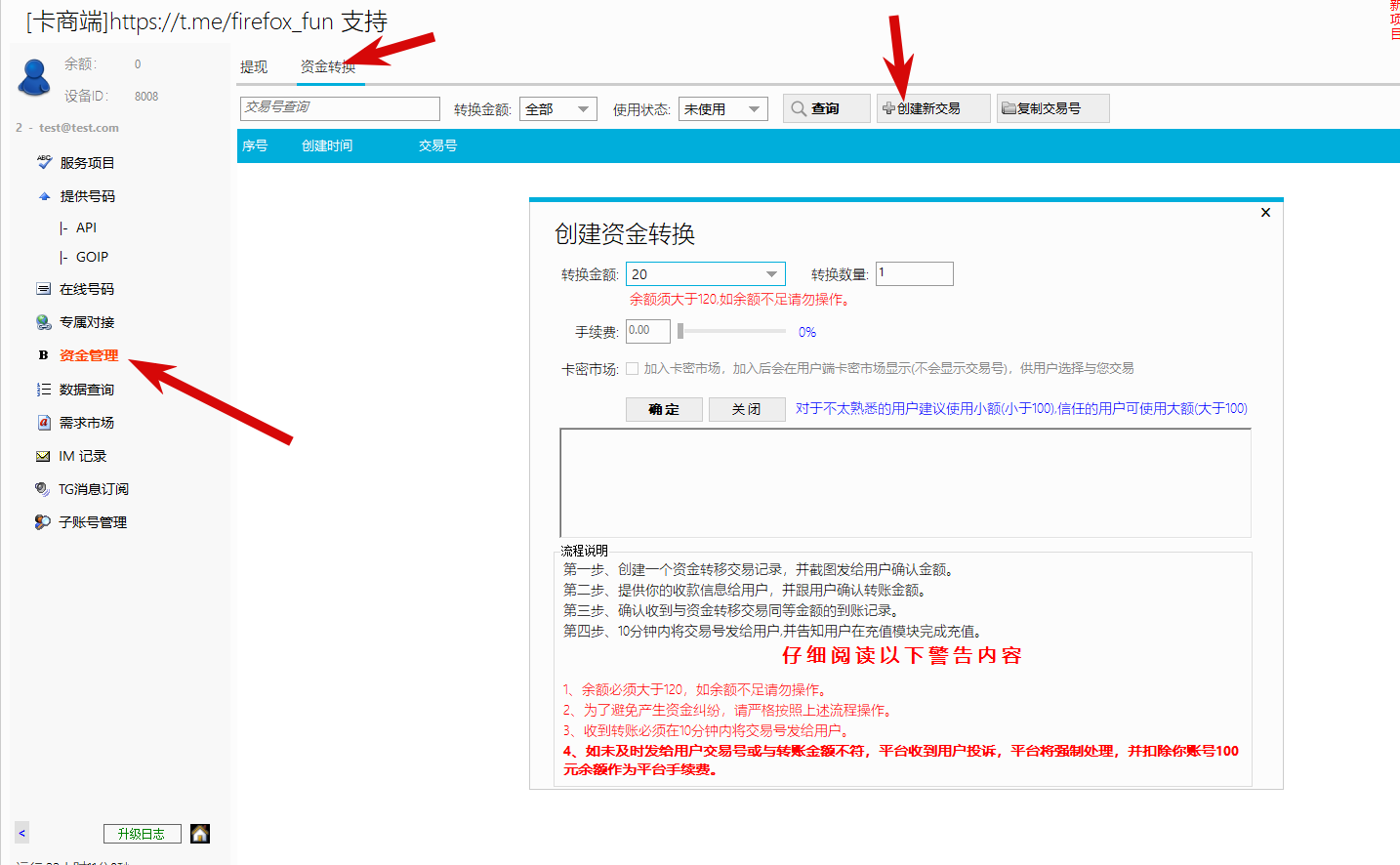The height and width of the screenshot is (865, 1400).
Task: Click the 关闭 button in the dialog
Action: click(x=747, y=409)
